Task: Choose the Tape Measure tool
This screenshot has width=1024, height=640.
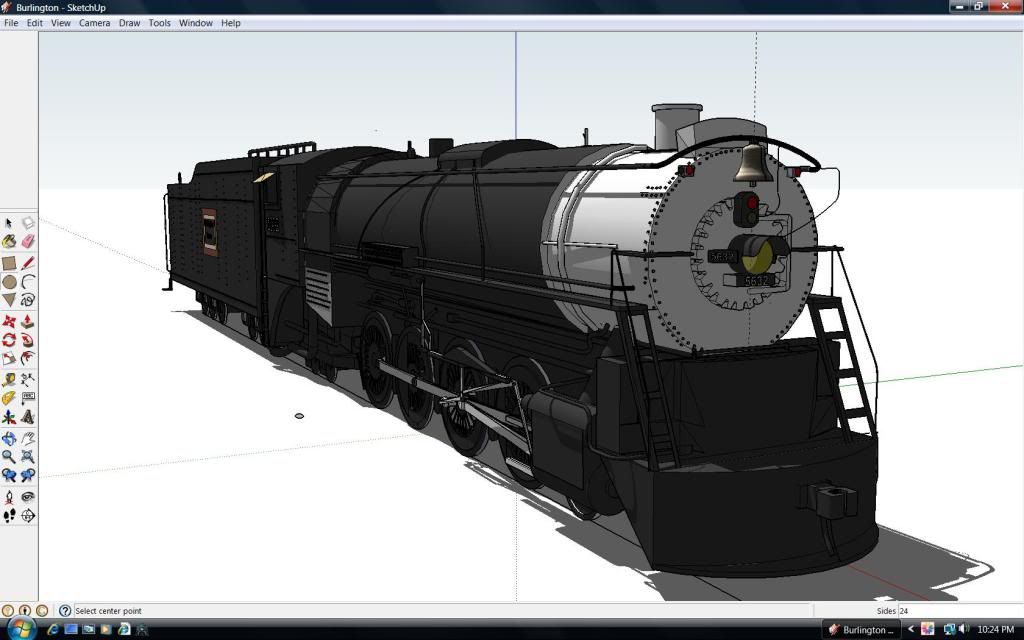Action: pyautogui.click(x=8, y=379)
